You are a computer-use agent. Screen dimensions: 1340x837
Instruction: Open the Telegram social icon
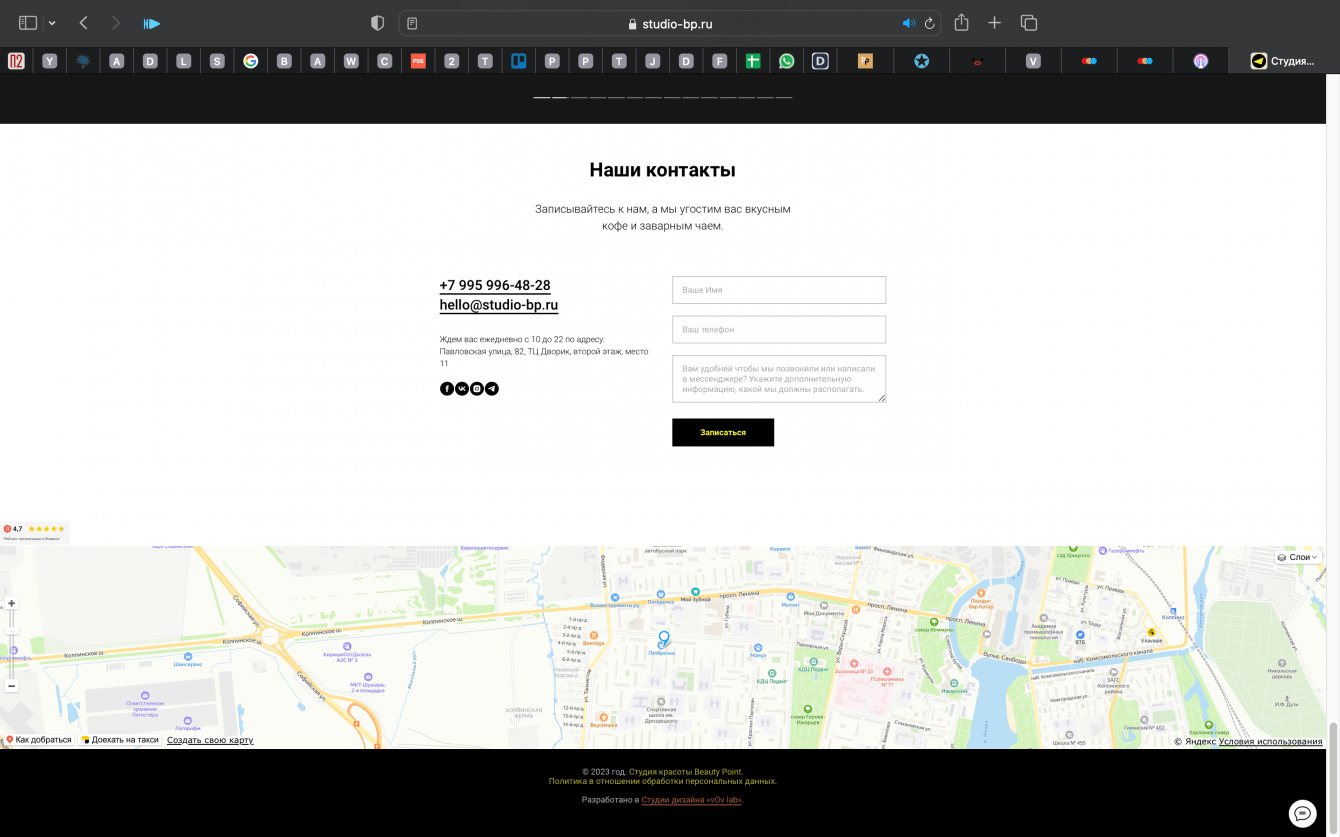pyautogui.click(x=492, y=389)
